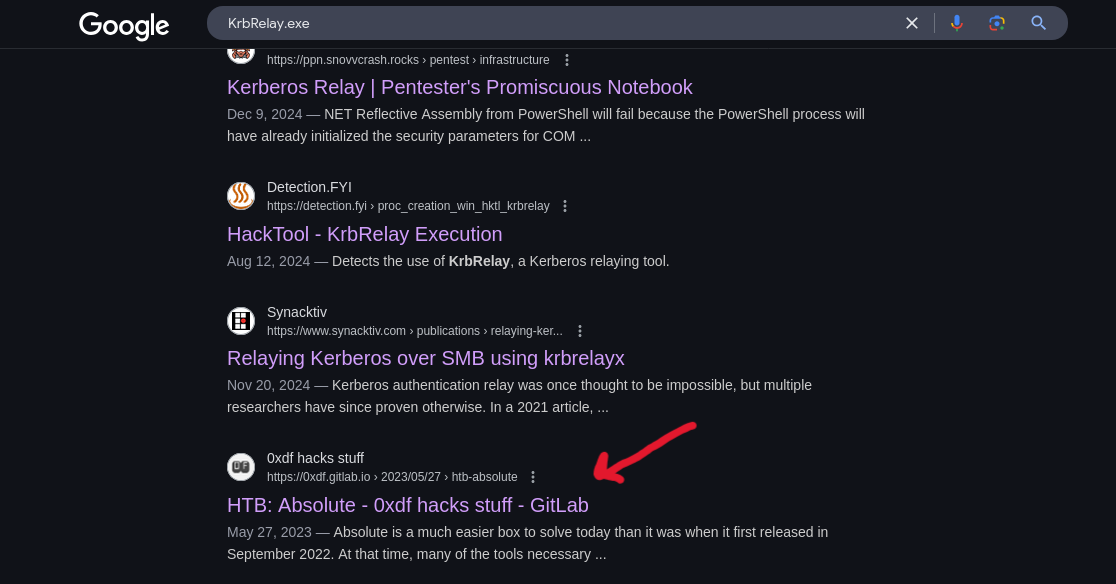The image size is (1116, 584).
Task: Click the Detection.FYI site favicon
Action: [241, 196]
